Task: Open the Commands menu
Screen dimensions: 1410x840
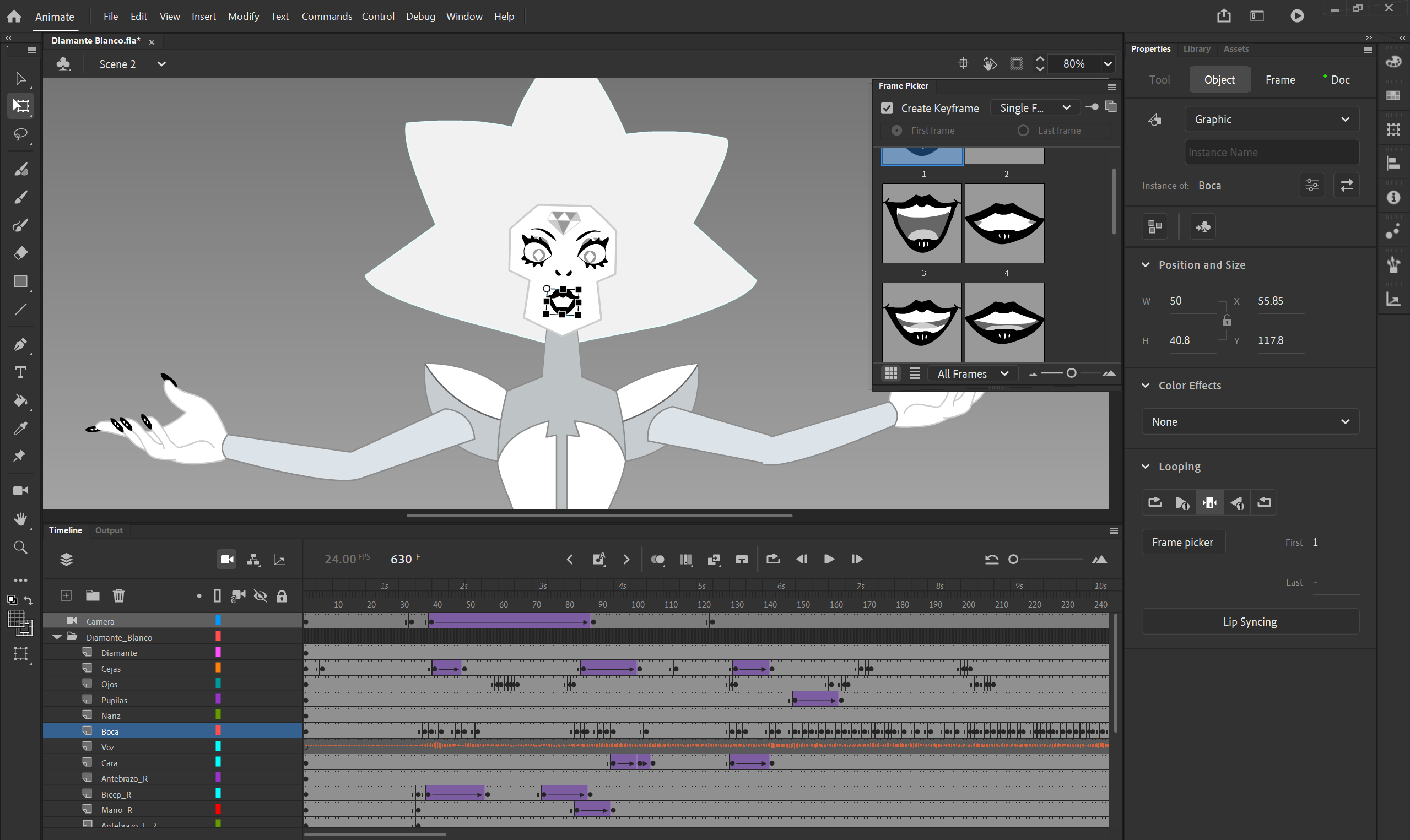Action: pos(327,17)
